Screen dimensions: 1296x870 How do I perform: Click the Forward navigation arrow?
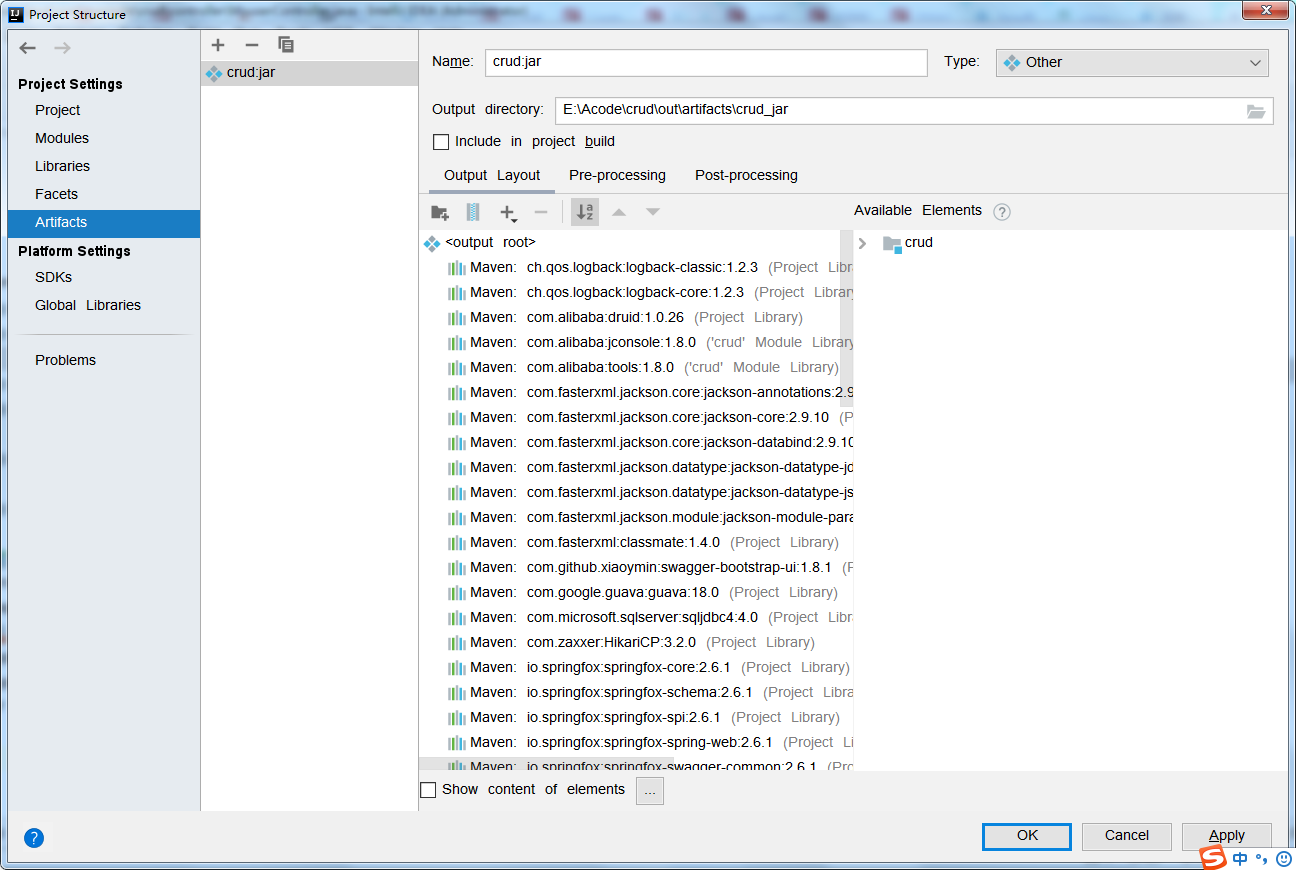tap(62, 48)
